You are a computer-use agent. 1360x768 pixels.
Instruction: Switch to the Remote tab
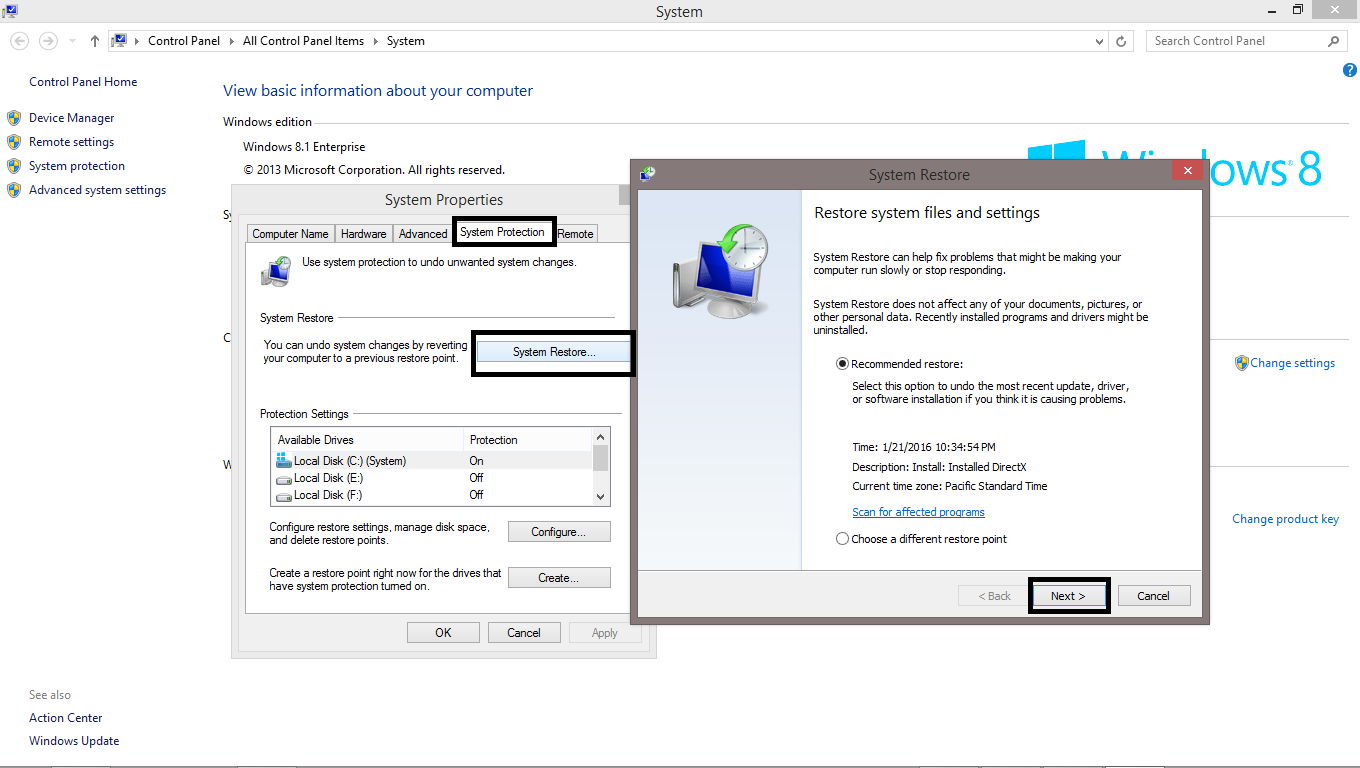click(x=575, y=233)
